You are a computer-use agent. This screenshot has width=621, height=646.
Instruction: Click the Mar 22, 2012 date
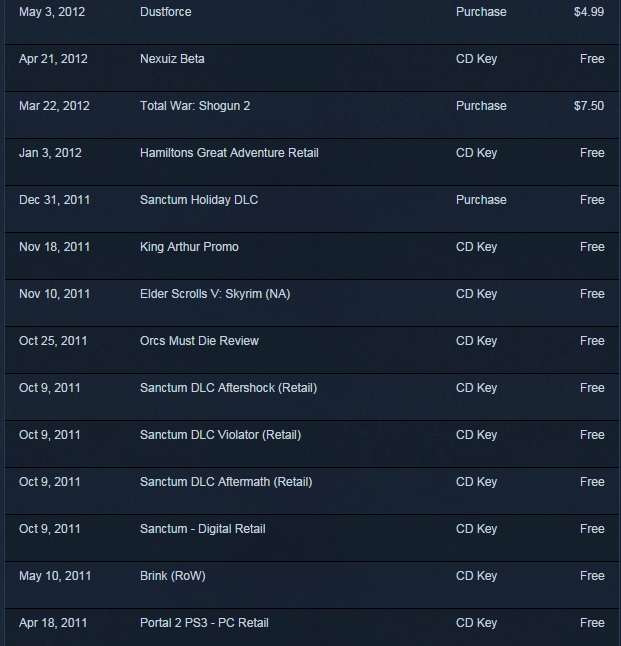pos(54,106)
